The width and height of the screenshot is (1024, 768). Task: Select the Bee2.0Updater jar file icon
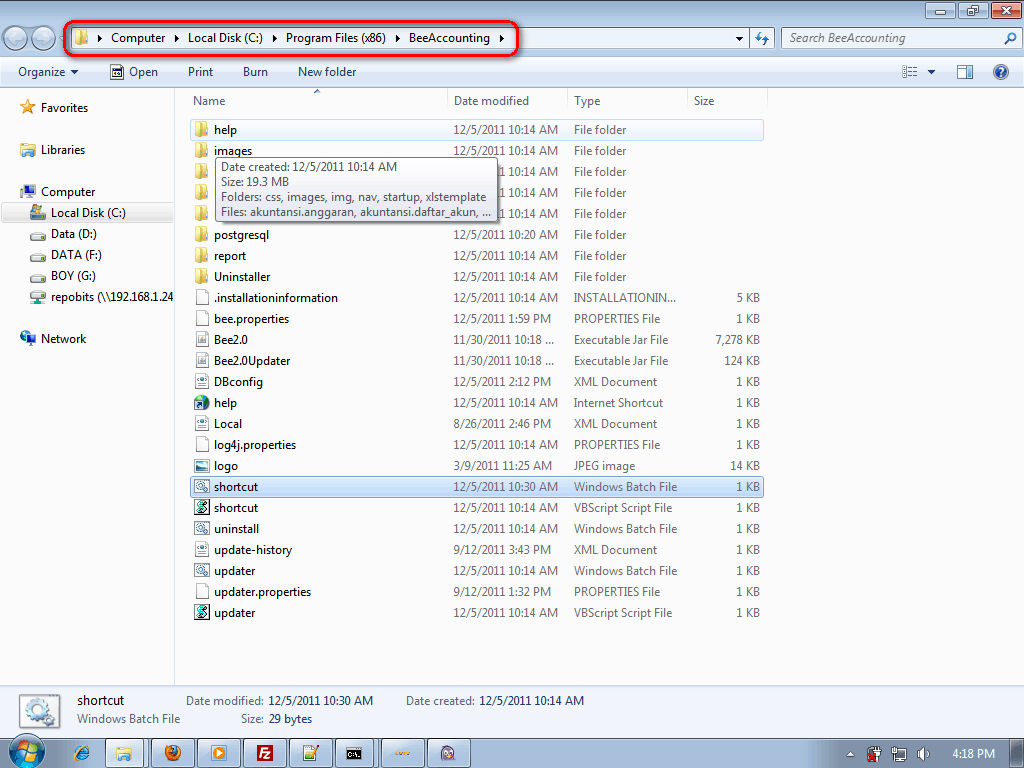[x=202, y=360]
